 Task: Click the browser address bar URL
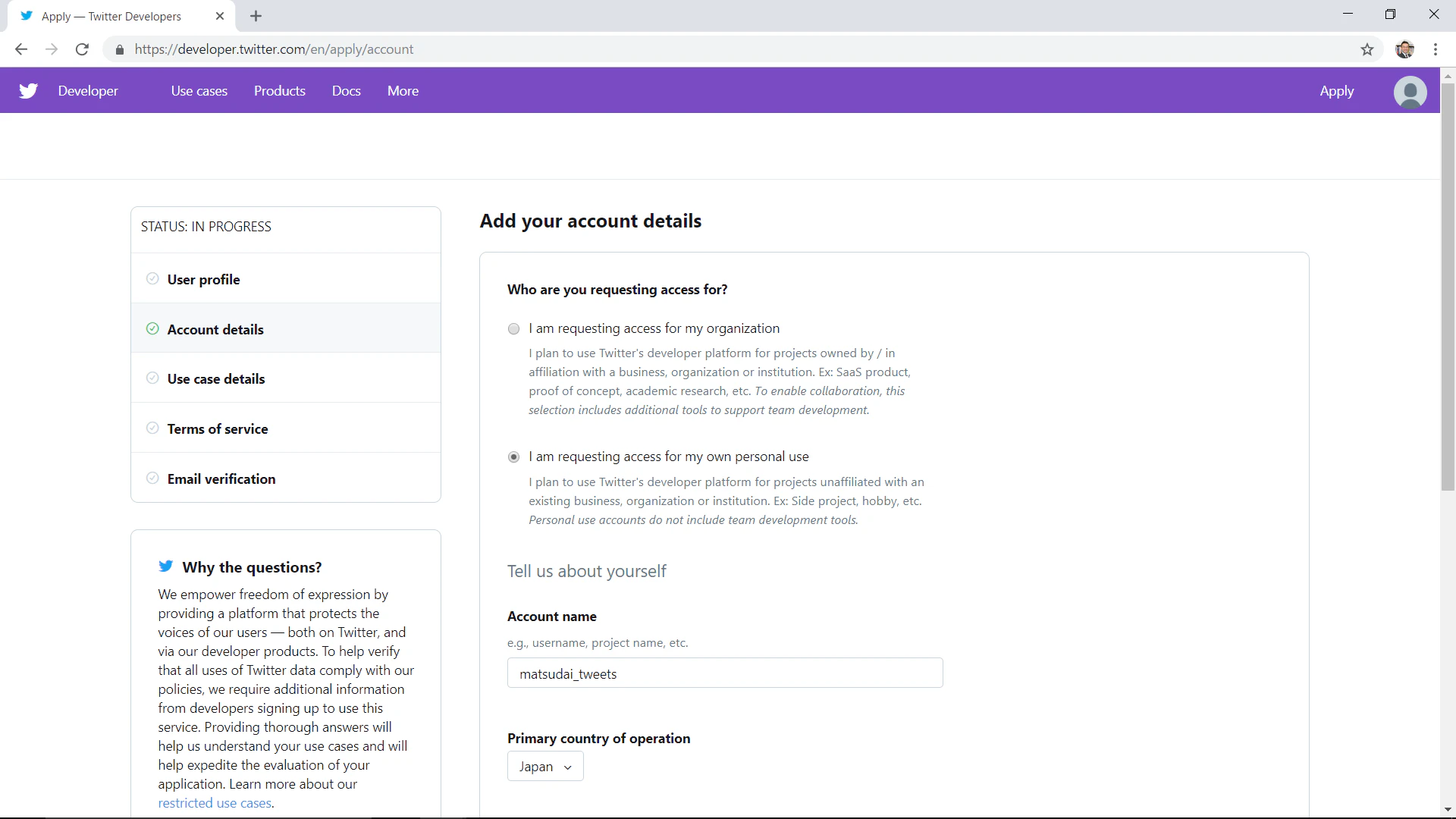tap(274, 49)
